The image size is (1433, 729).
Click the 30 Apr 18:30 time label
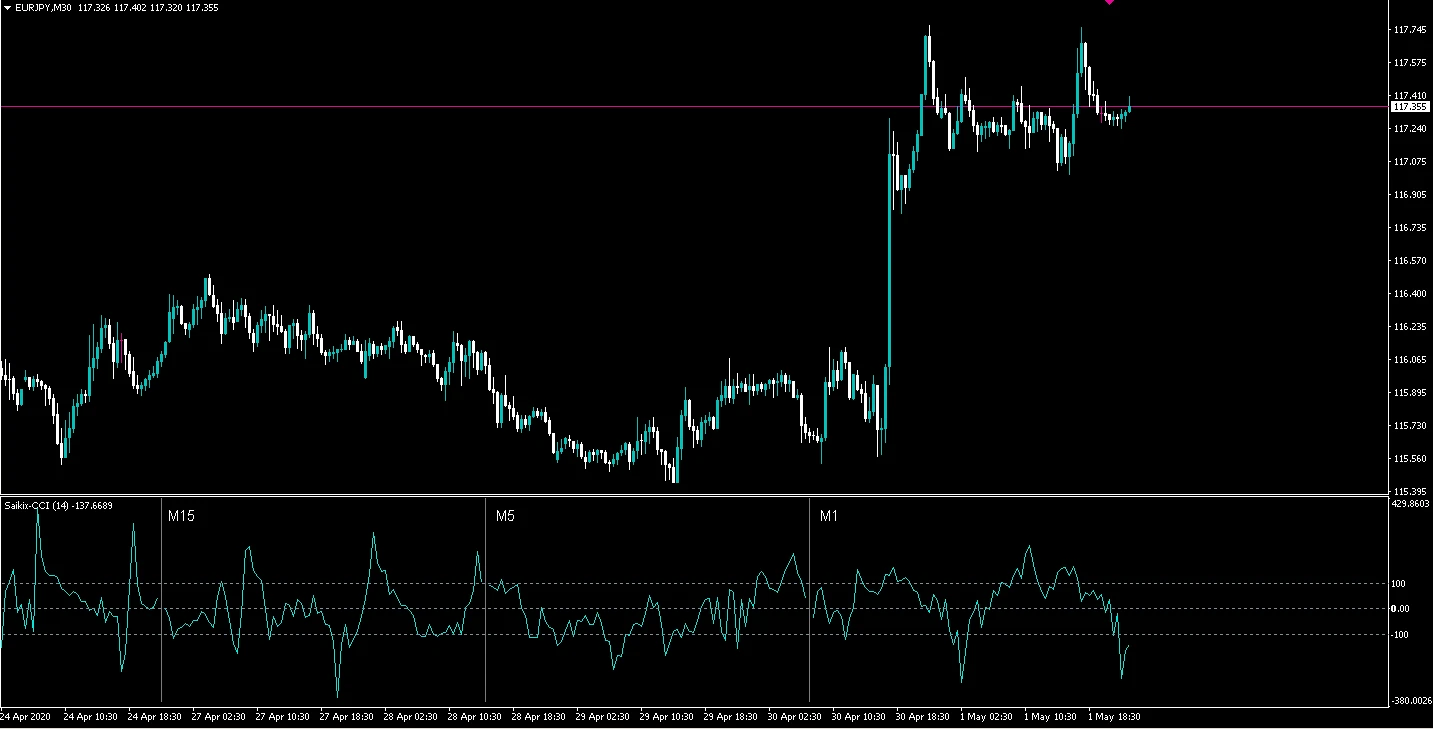pos(922,717)
